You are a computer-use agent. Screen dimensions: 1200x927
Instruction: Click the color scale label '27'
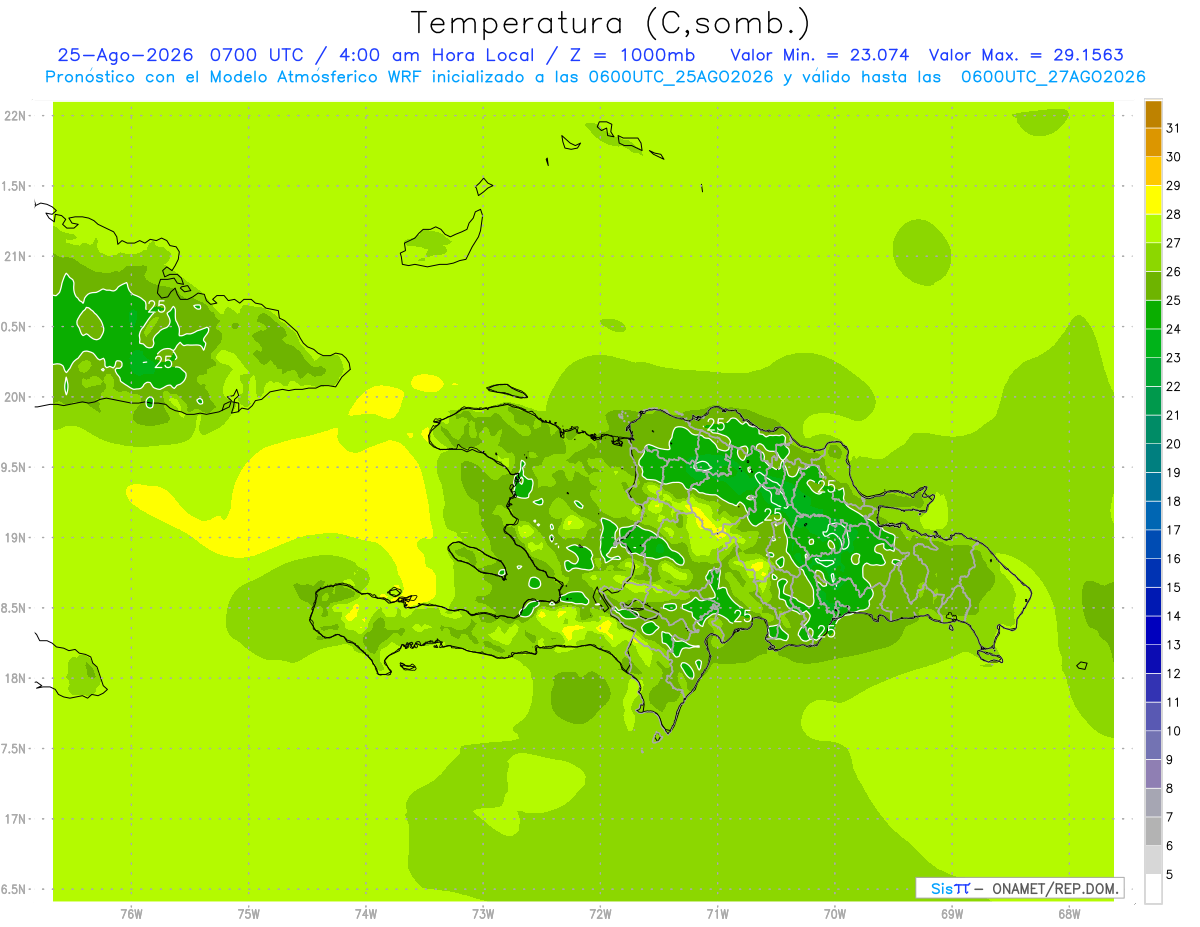(1173, 243)
